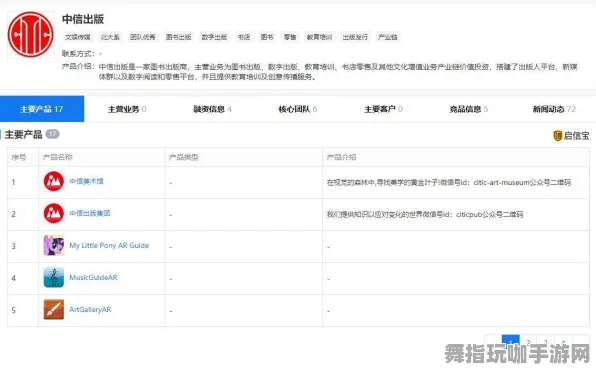
Task: Click the 文娱传媒 tag
Action: tap(78, 37)
